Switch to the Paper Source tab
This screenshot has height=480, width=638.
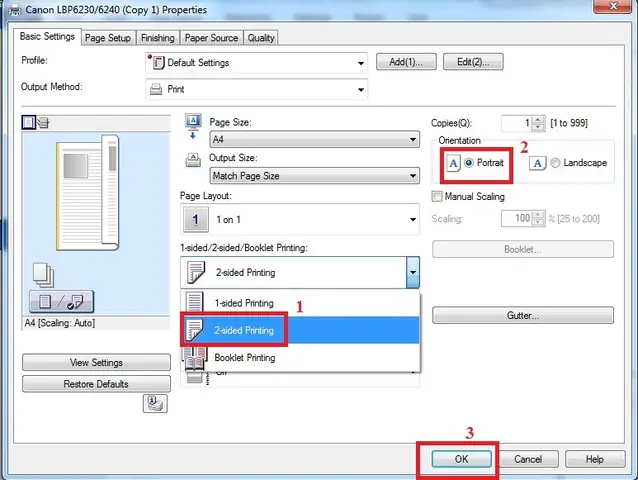click(211, 38)
